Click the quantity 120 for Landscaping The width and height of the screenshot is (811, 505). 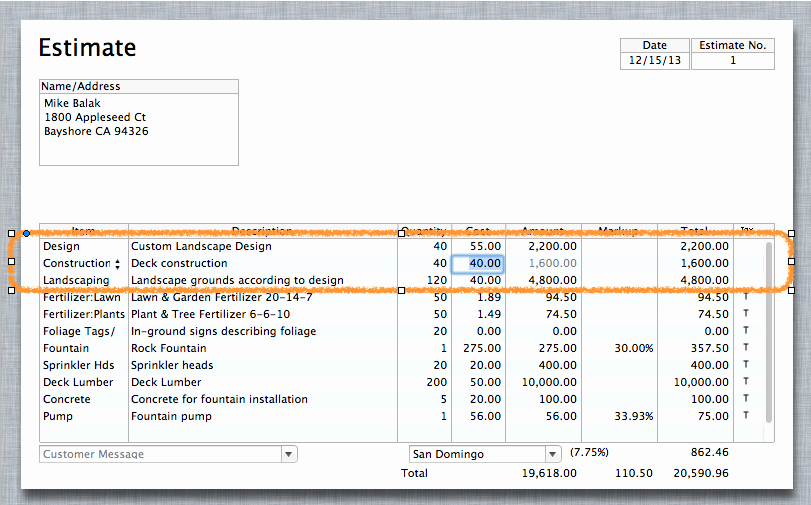437,280
